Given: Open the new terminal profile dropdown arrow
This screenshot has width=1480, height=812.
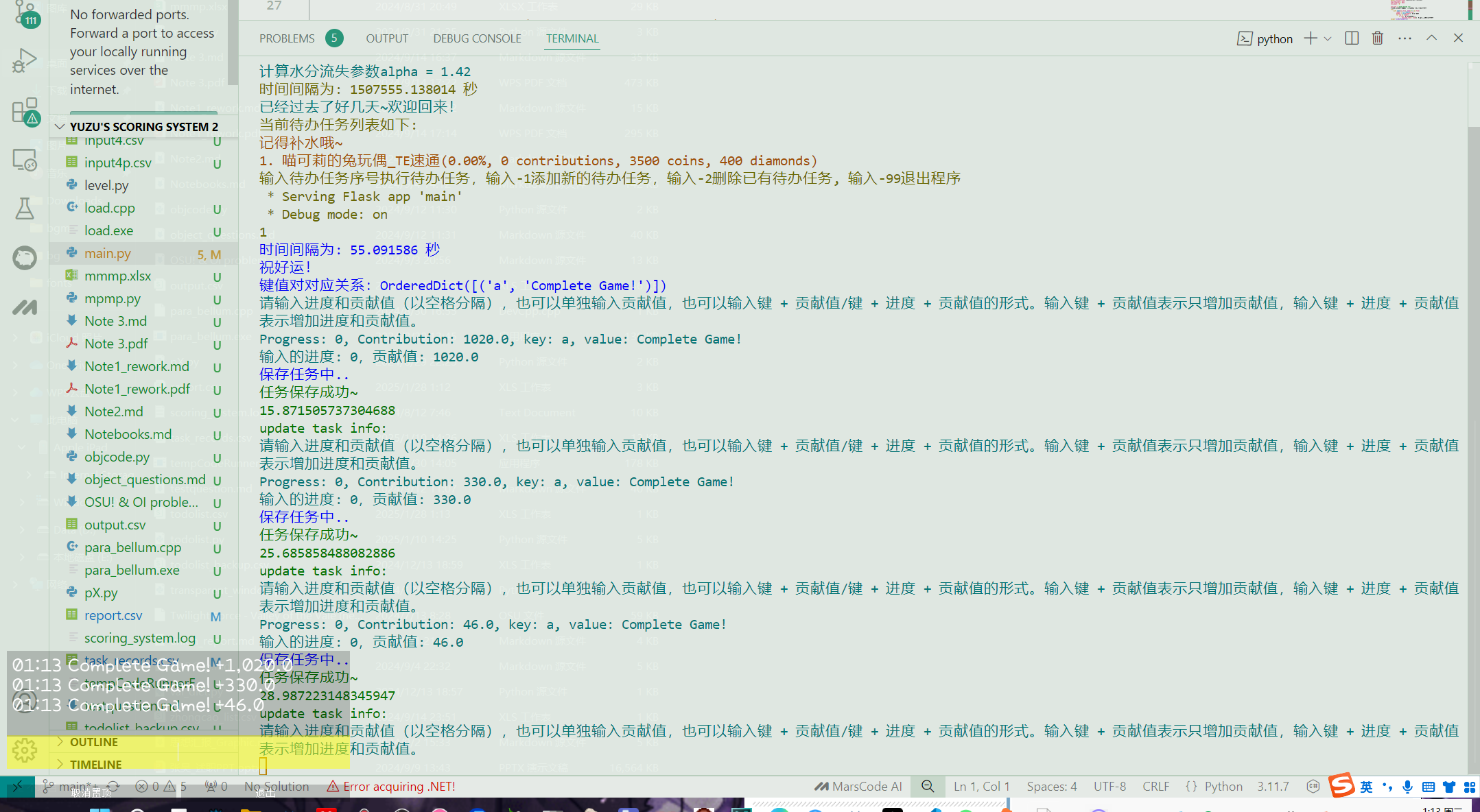Looking at the screenshot, I should [1328, 38].
